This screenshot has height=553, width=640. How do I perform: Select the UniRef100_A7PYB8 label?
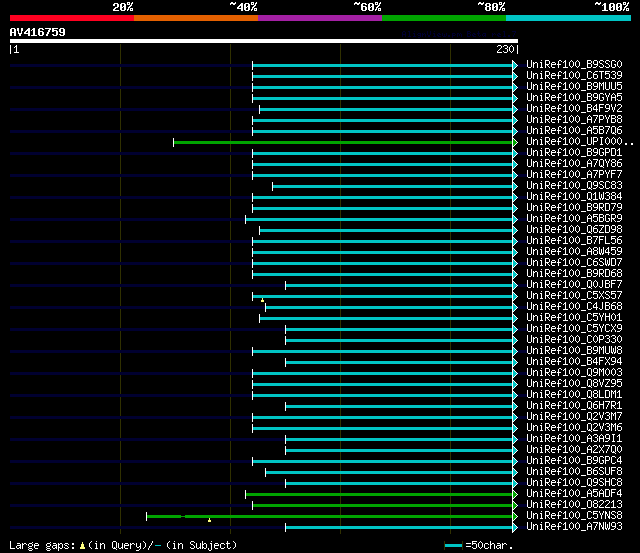point(574,120)
